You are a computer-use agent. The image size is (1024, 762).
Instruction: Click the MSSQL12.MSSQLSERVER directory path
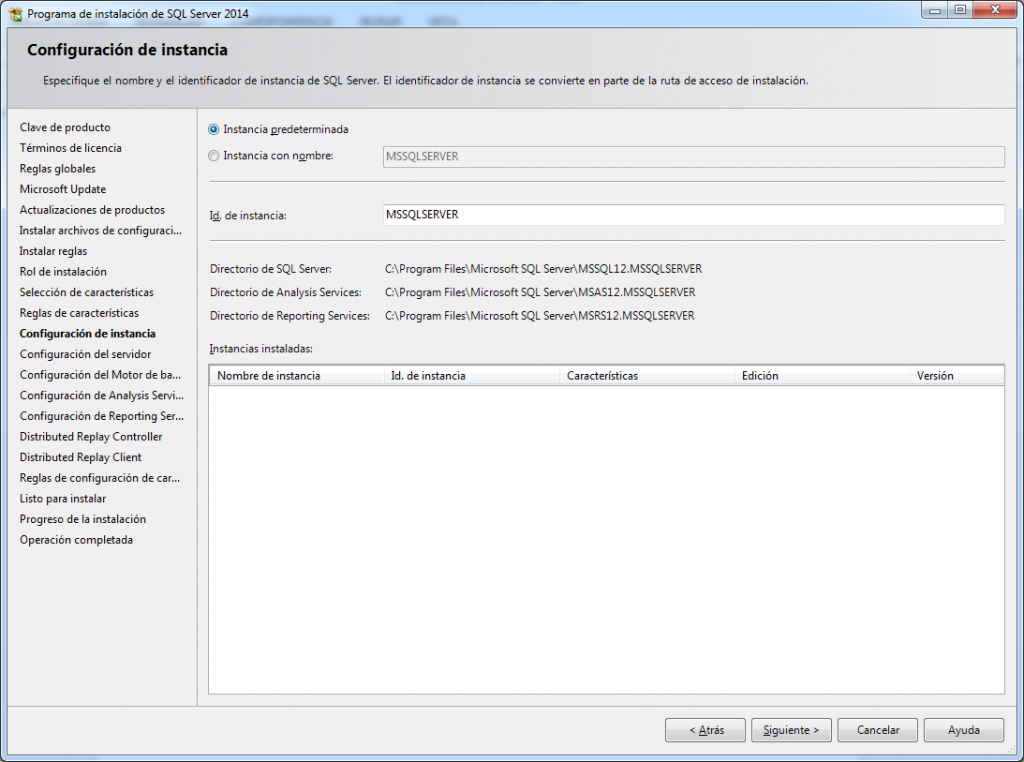[x=543, y=269]
